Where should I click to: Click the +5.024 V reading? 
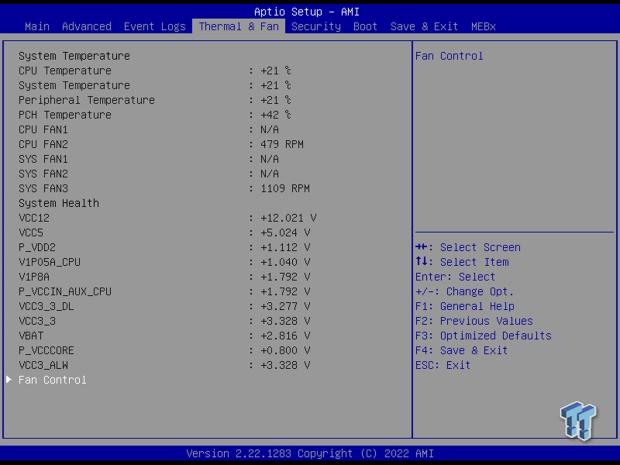(285, 233)
